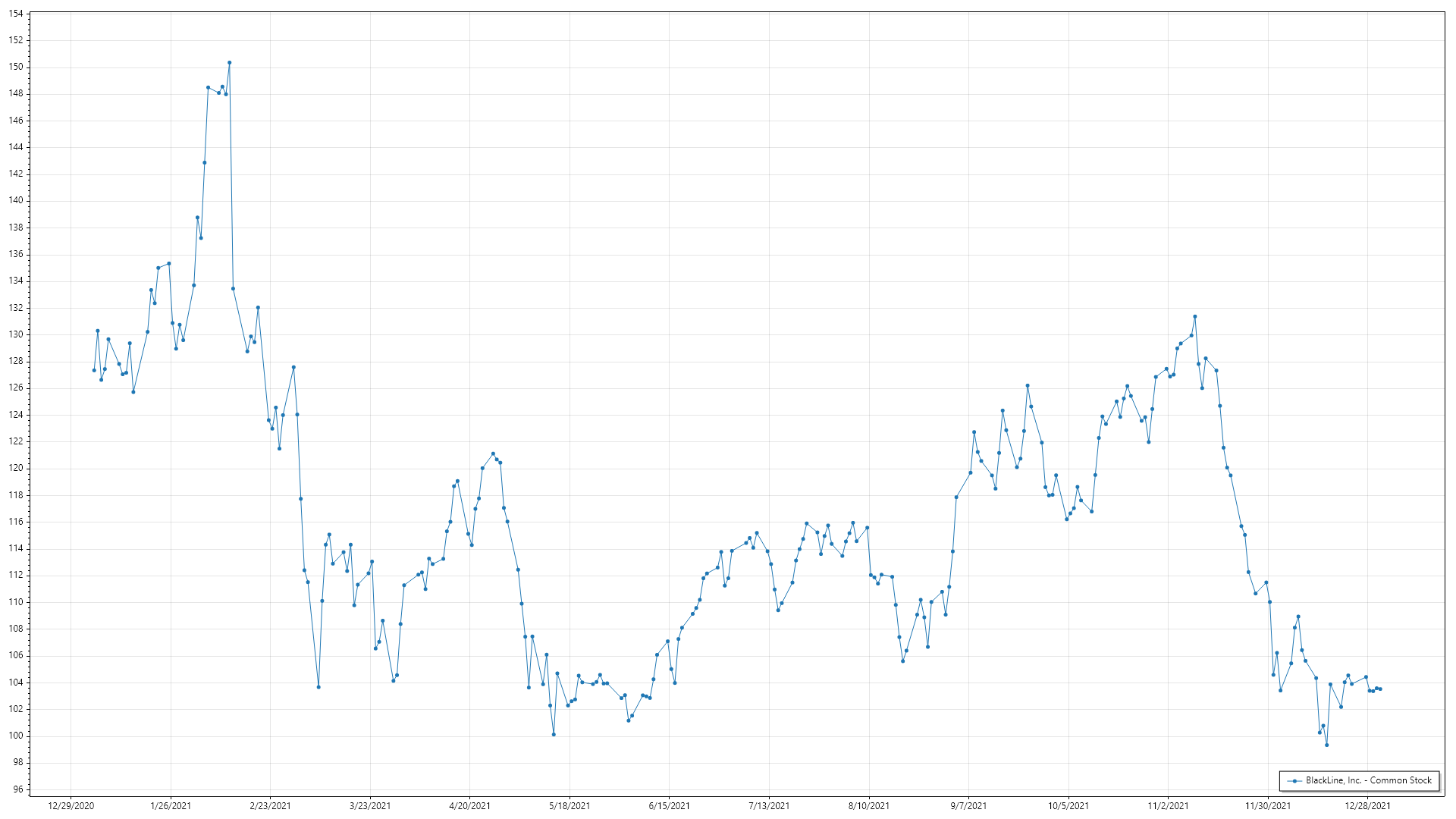Click the BlackLine, Inc. - Common Stock legend label
This screenshot has width=1456, height=819.
click(x=1368, y=780)
